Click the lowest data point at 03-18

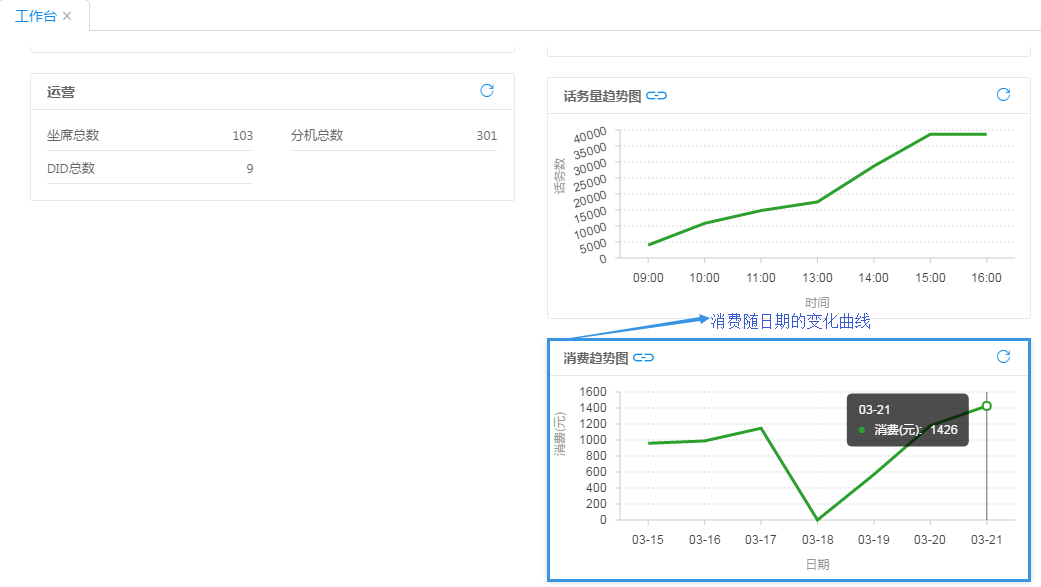click(817, 519)
